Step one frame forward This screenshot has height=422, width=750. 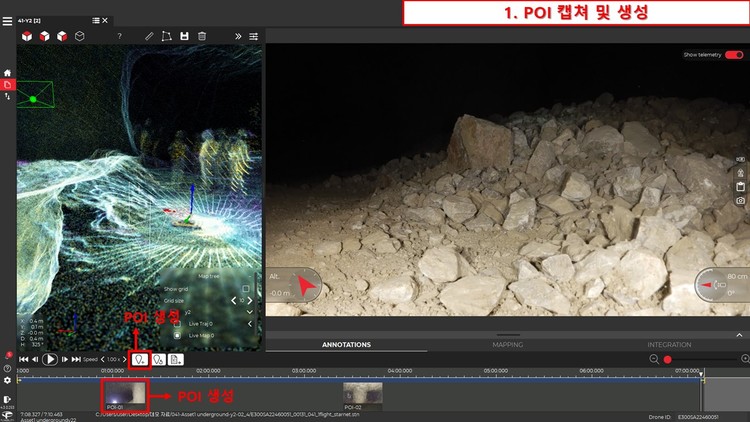point(65,359)
